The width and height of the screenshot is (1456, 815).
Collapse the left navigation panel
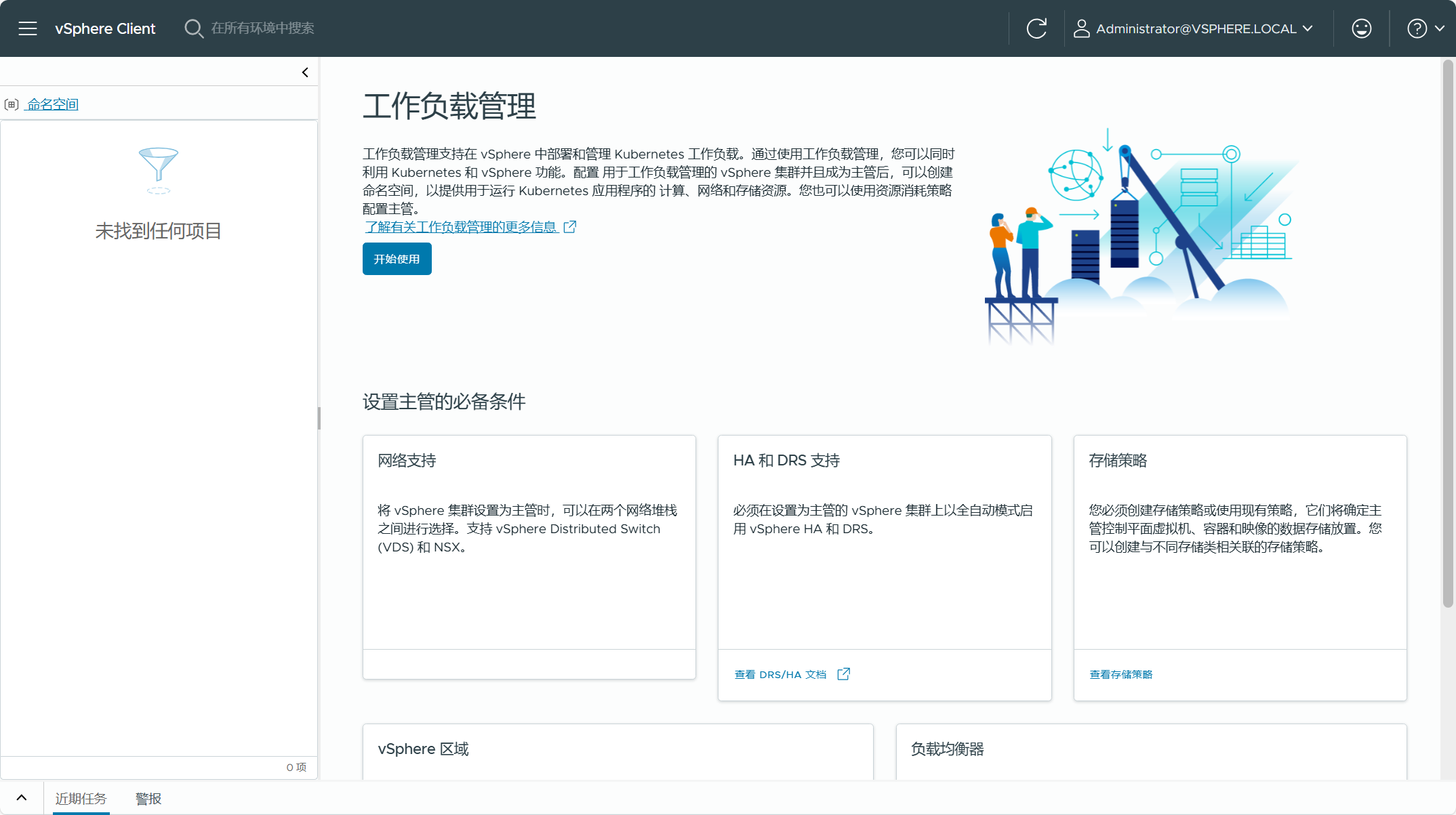pos(305,72)
